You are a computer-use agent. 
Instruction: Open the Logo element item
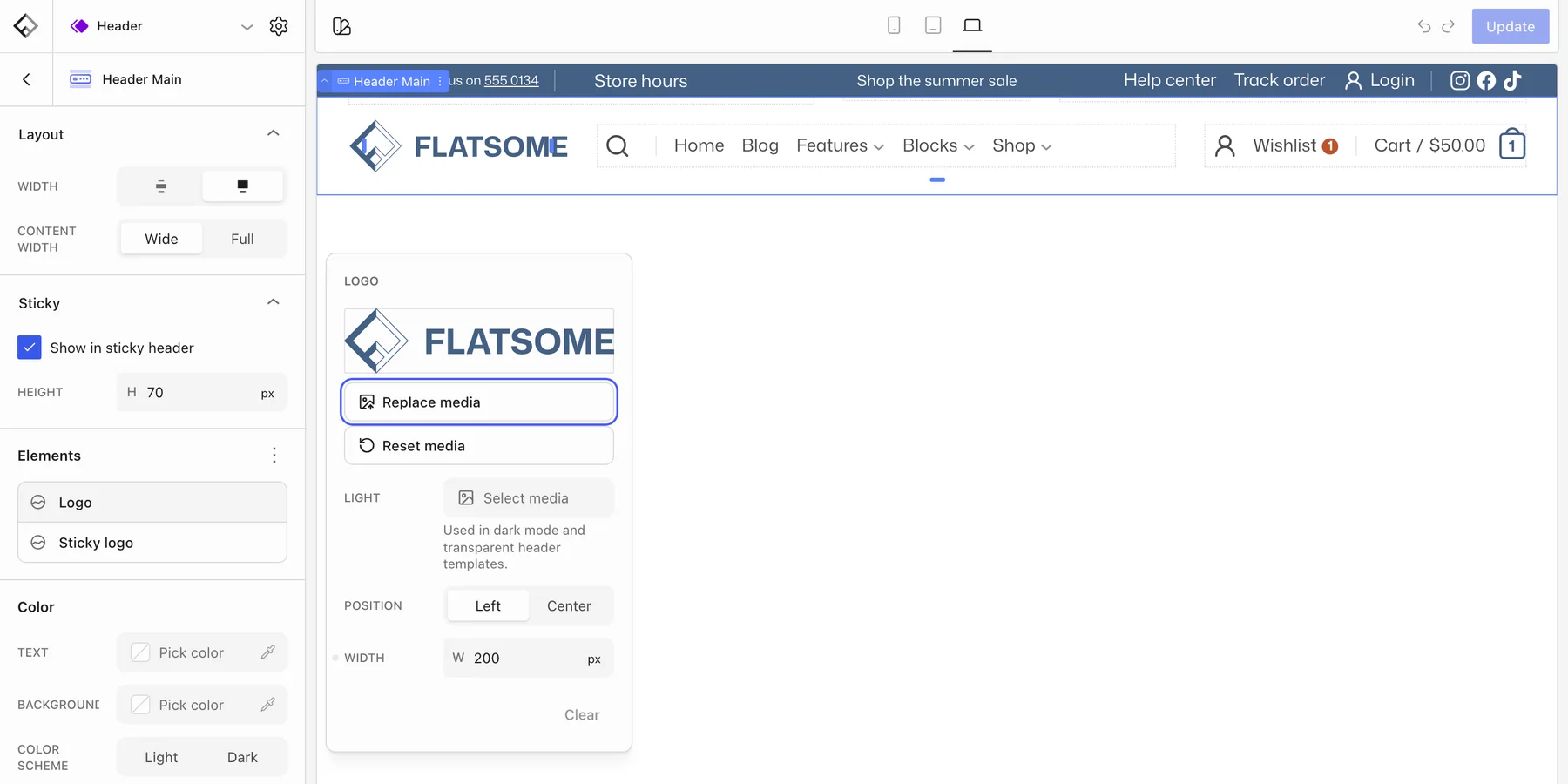click(152, 503)
